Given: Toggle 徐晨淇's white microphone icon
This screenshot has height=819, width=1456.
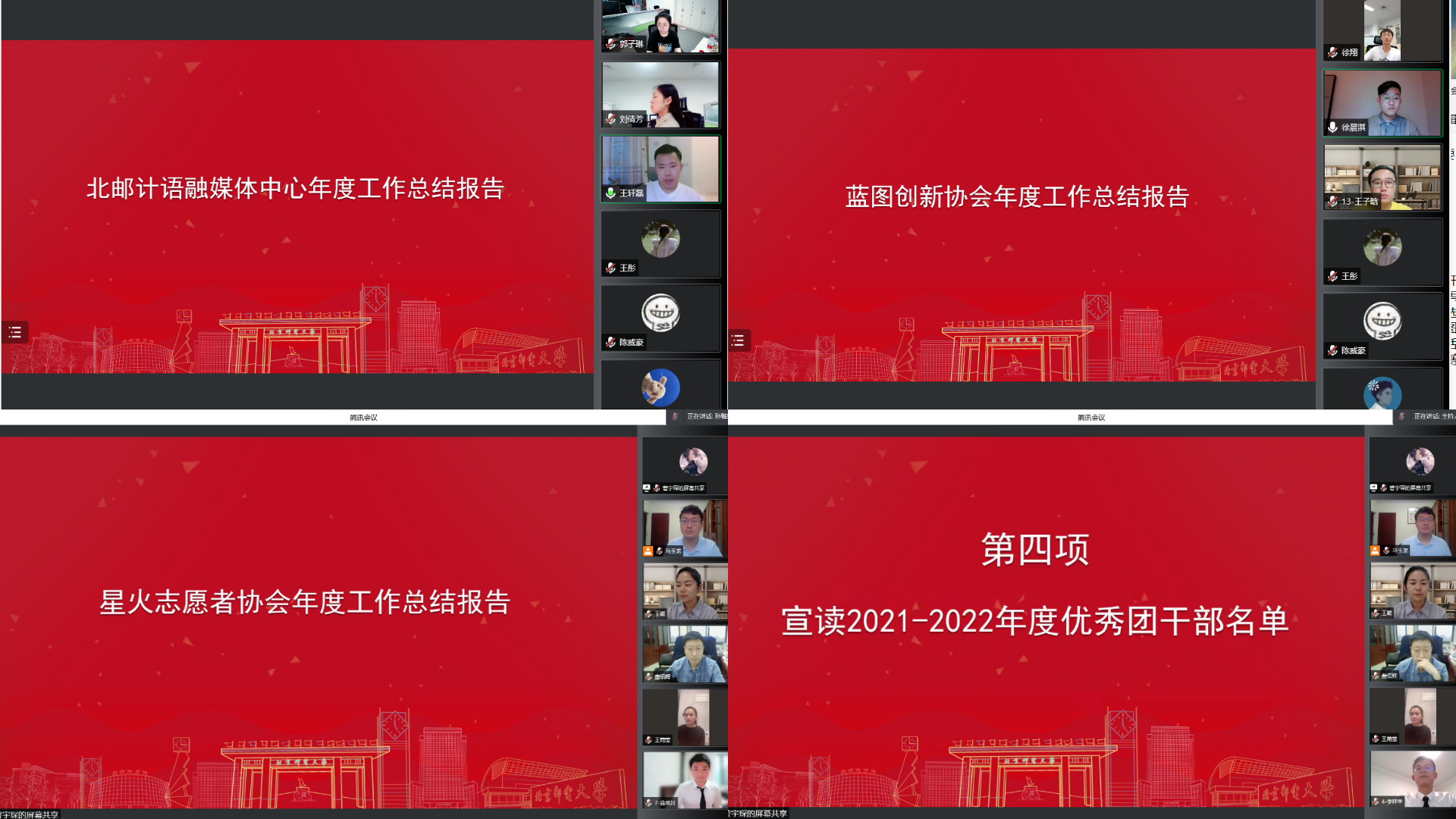Looking at the screenshot, I should point(1333,127).
